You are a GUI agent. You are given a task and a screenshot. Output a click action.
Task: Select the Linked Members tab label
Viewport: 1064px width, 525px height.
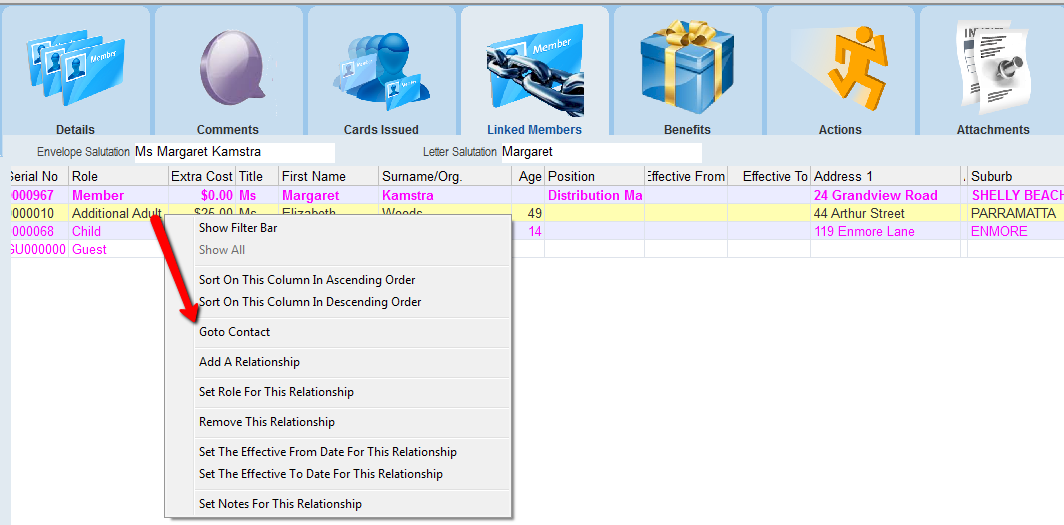[x=535, y=130]
